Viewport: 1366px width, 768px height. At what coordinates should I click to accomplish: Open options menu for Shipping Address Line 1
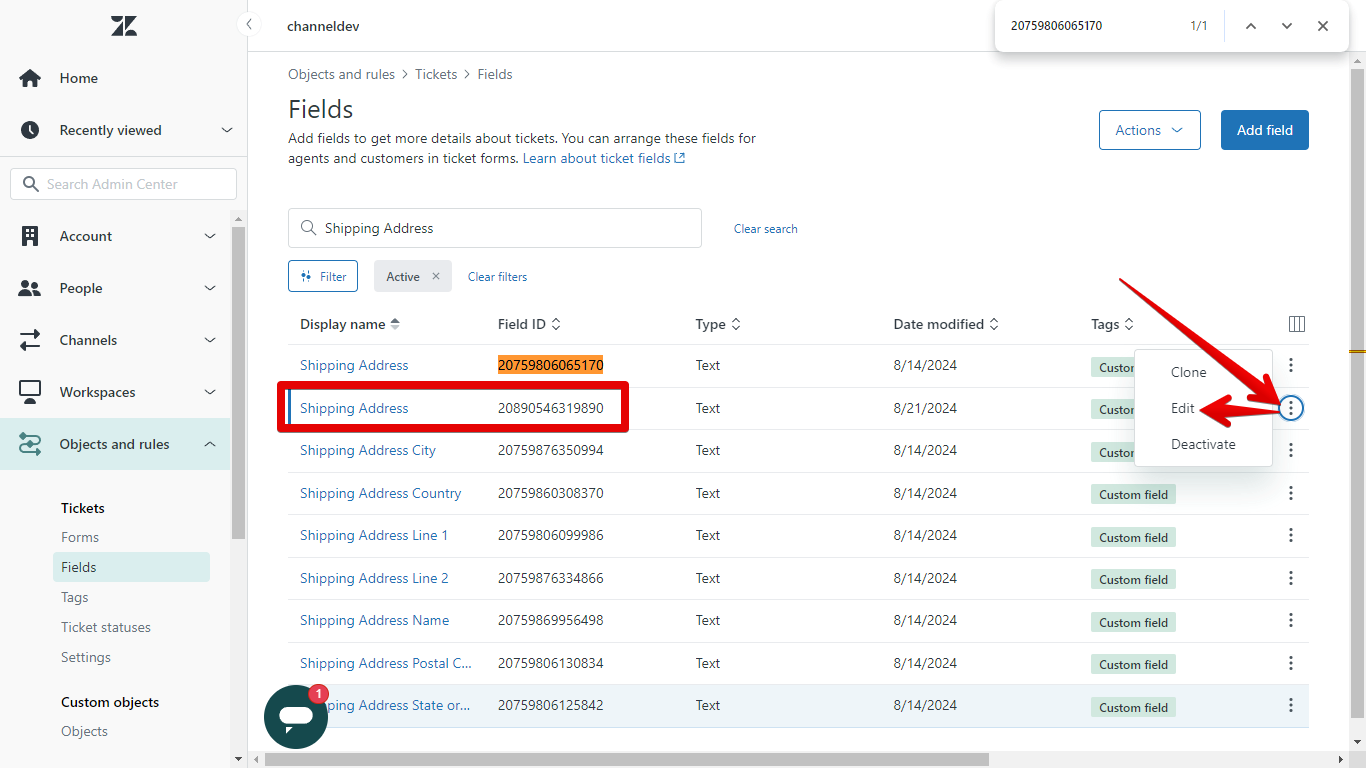pos(1291,535)
